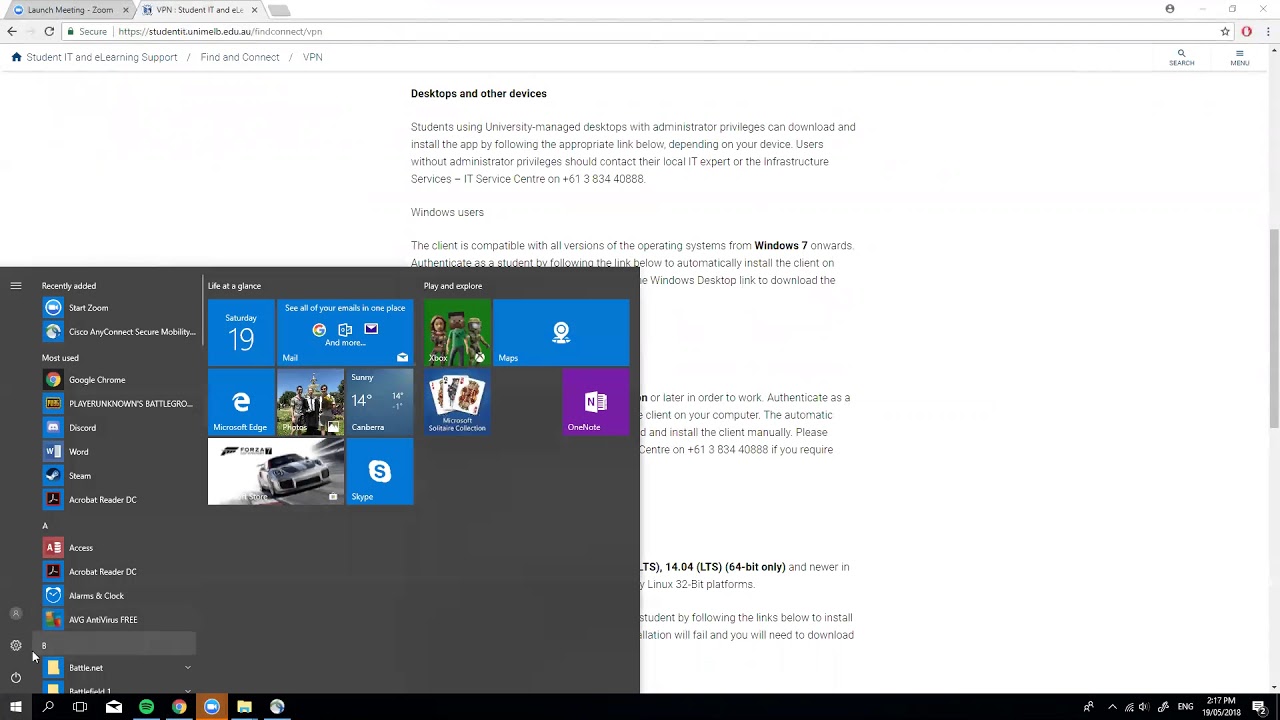Open Word from the Most used list
Viewport: 1280px width, 720px height.
(x=118, y=452)
